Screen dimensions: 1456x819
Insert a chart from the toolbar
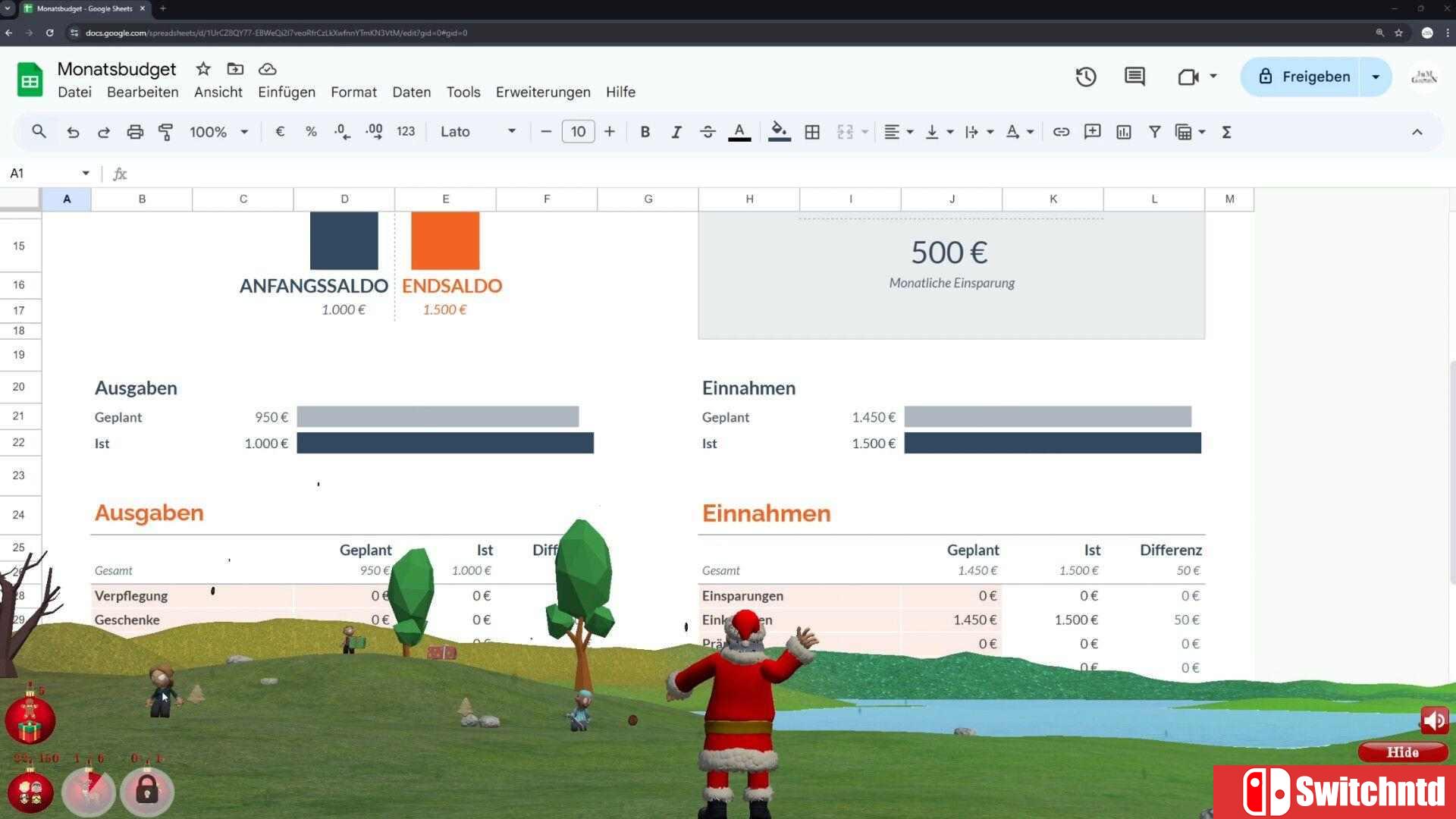tap(1124, 132)
